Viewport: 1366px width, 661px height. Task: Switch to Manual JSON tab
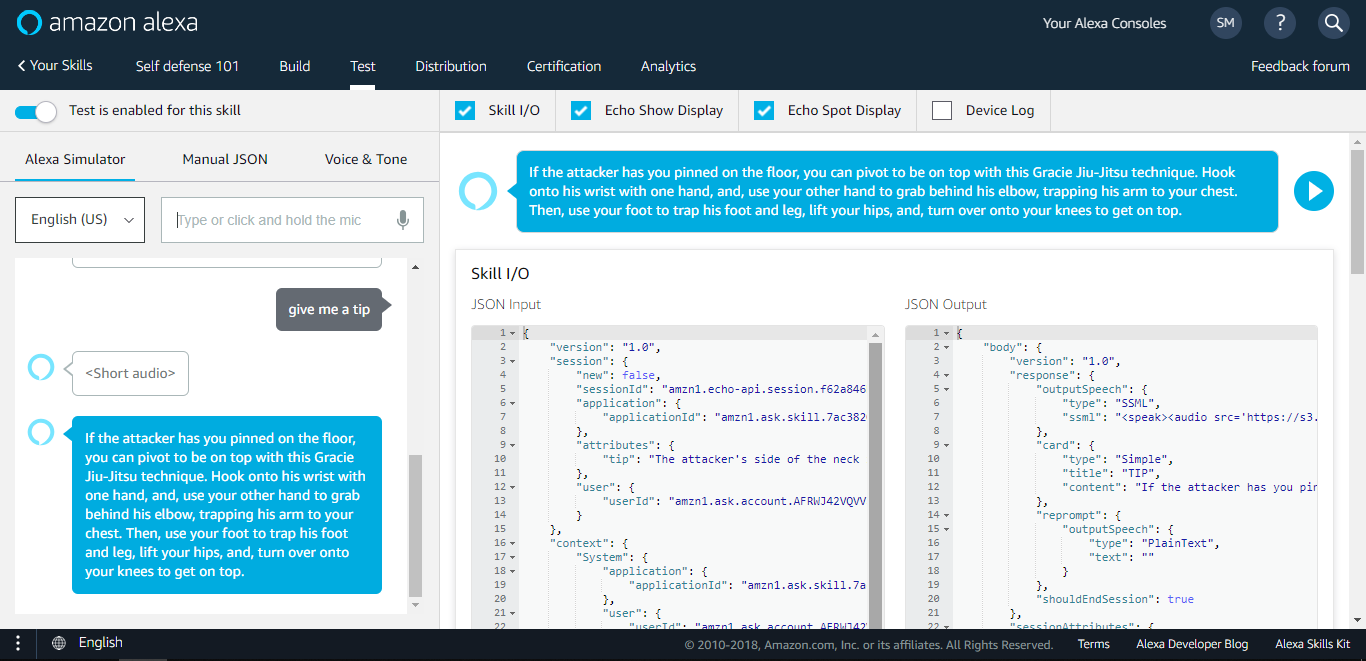[225, 159]
